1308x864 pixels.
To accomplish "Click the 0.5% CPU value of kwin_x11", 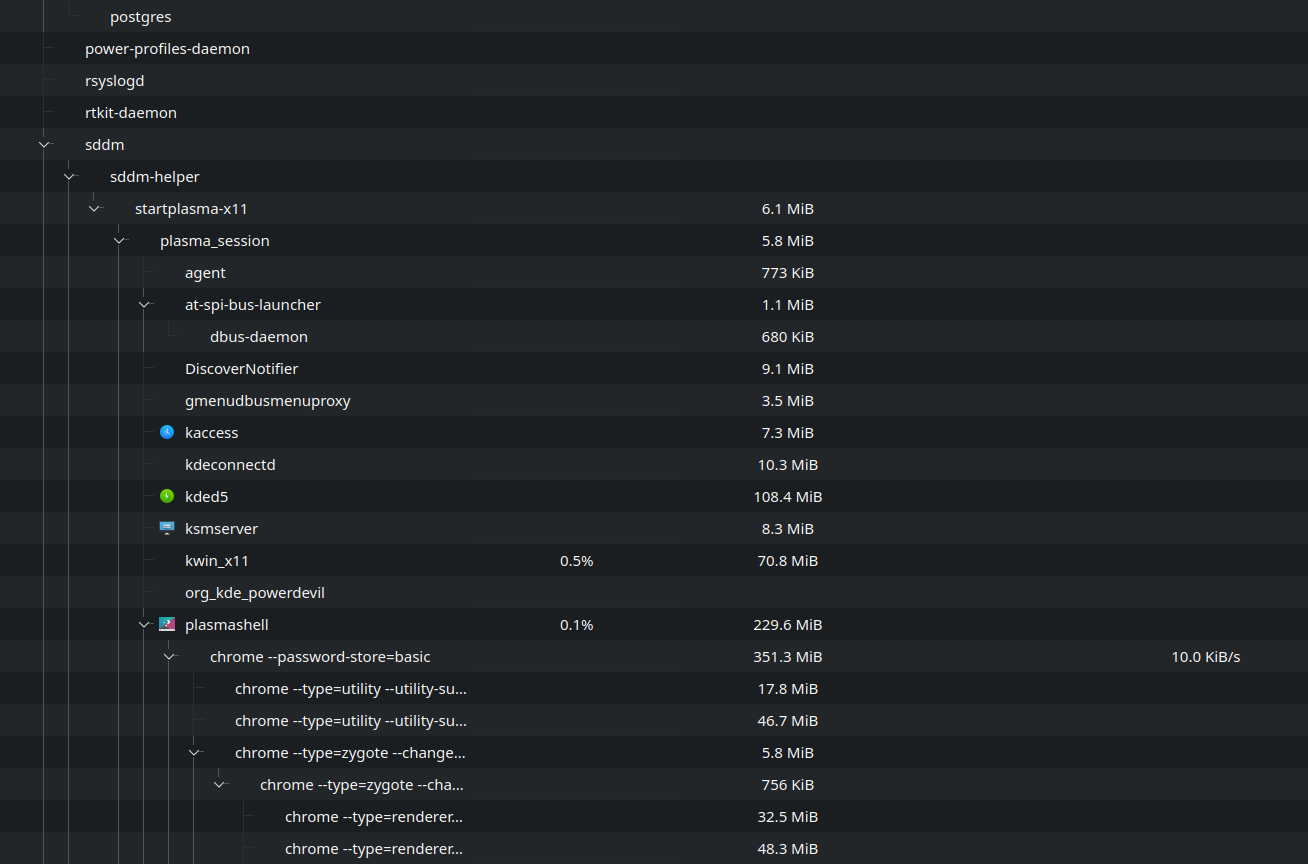I will pyautogui.click(x=577, y=560).
